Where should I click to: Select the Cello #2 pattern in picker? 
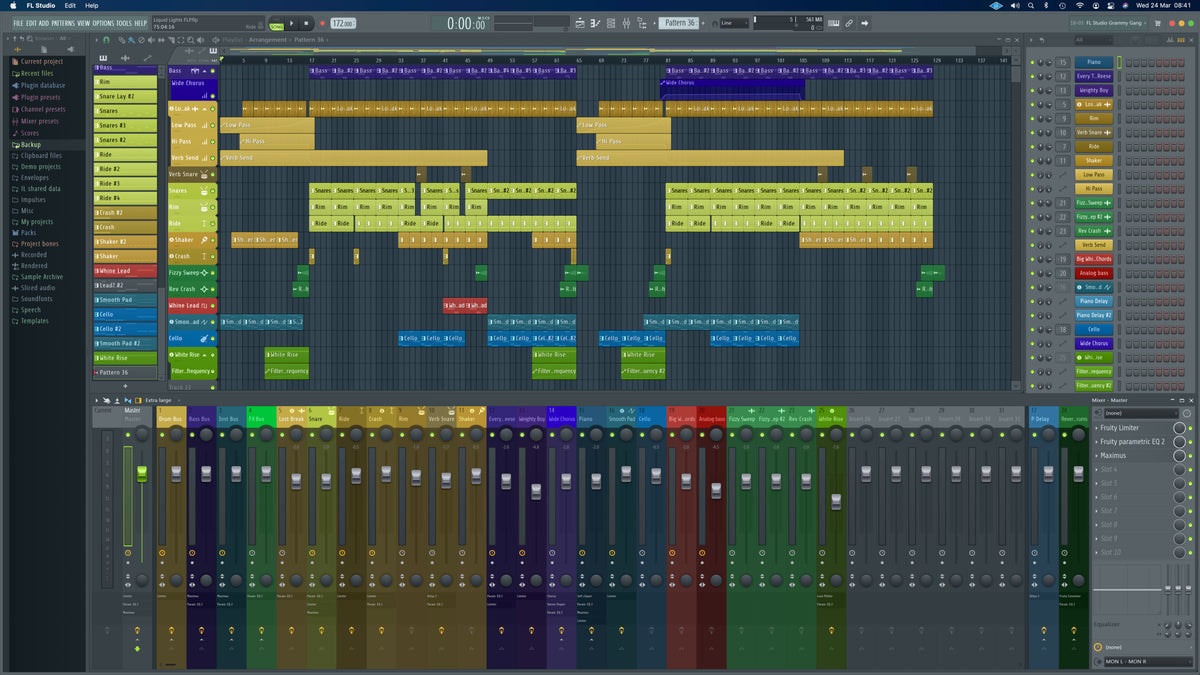point(125,328)
